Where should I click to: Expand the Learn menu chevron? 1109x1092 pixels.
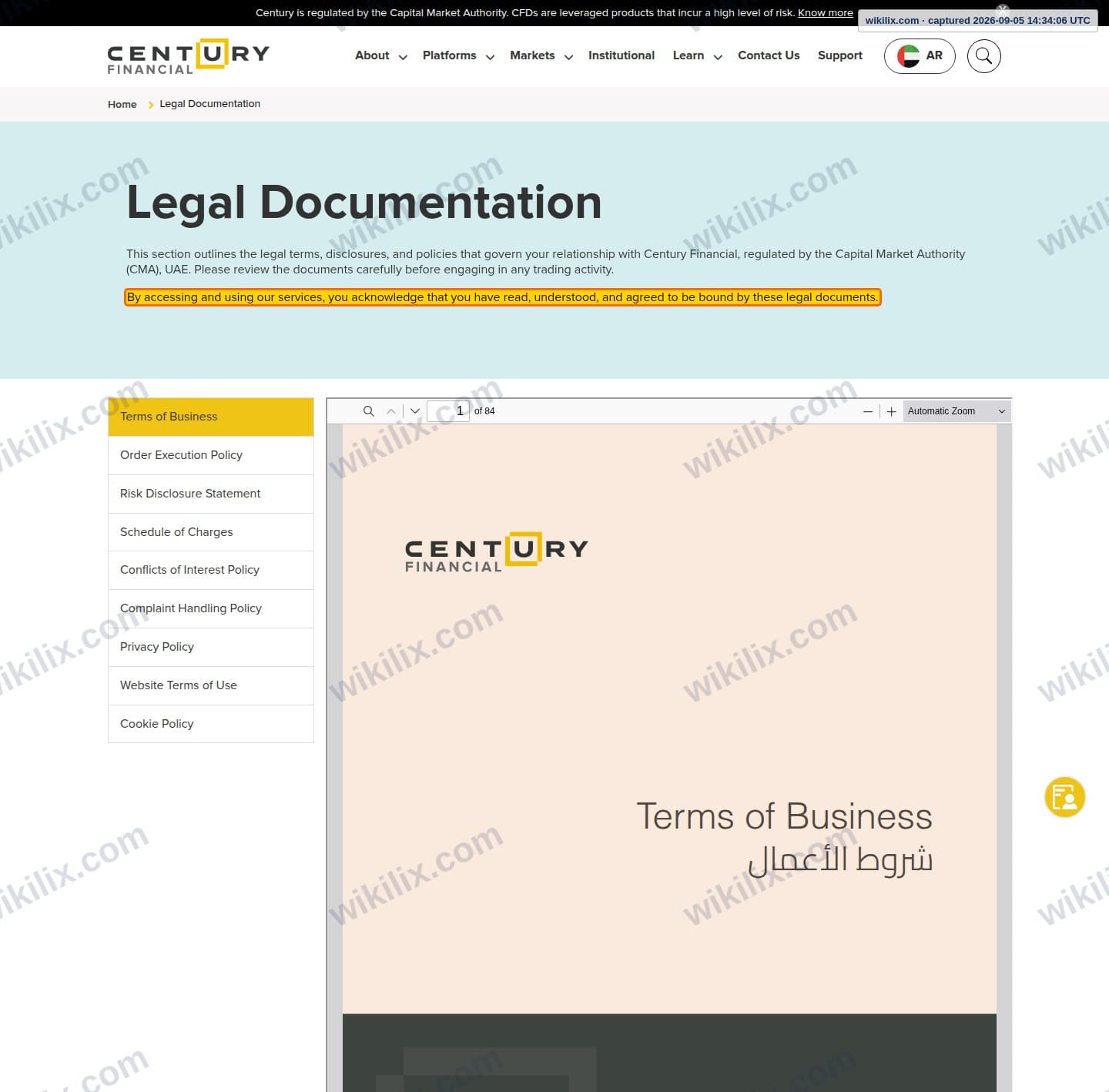718,57
